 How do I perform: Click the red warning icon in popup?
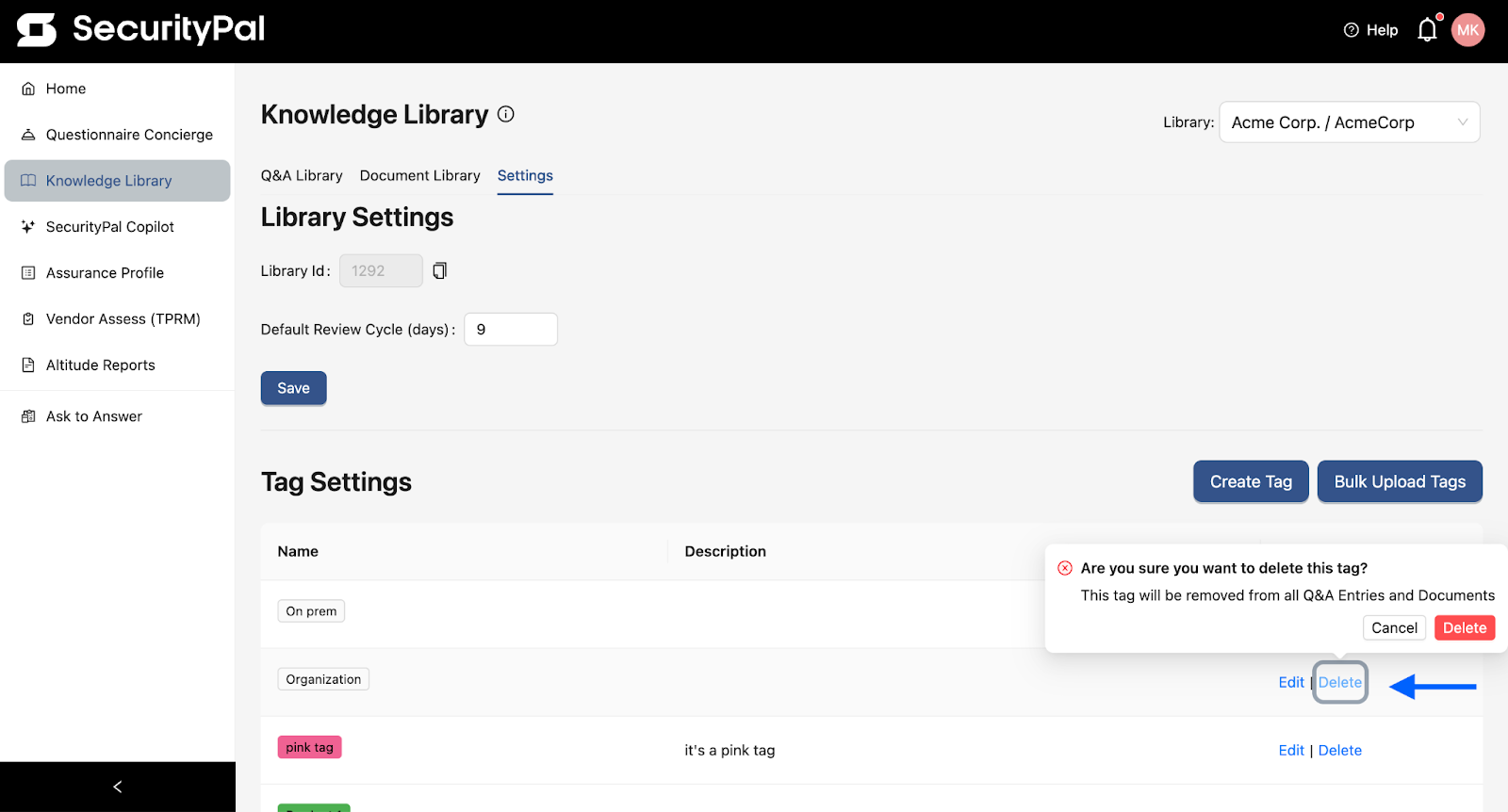tap(1065, 568)
